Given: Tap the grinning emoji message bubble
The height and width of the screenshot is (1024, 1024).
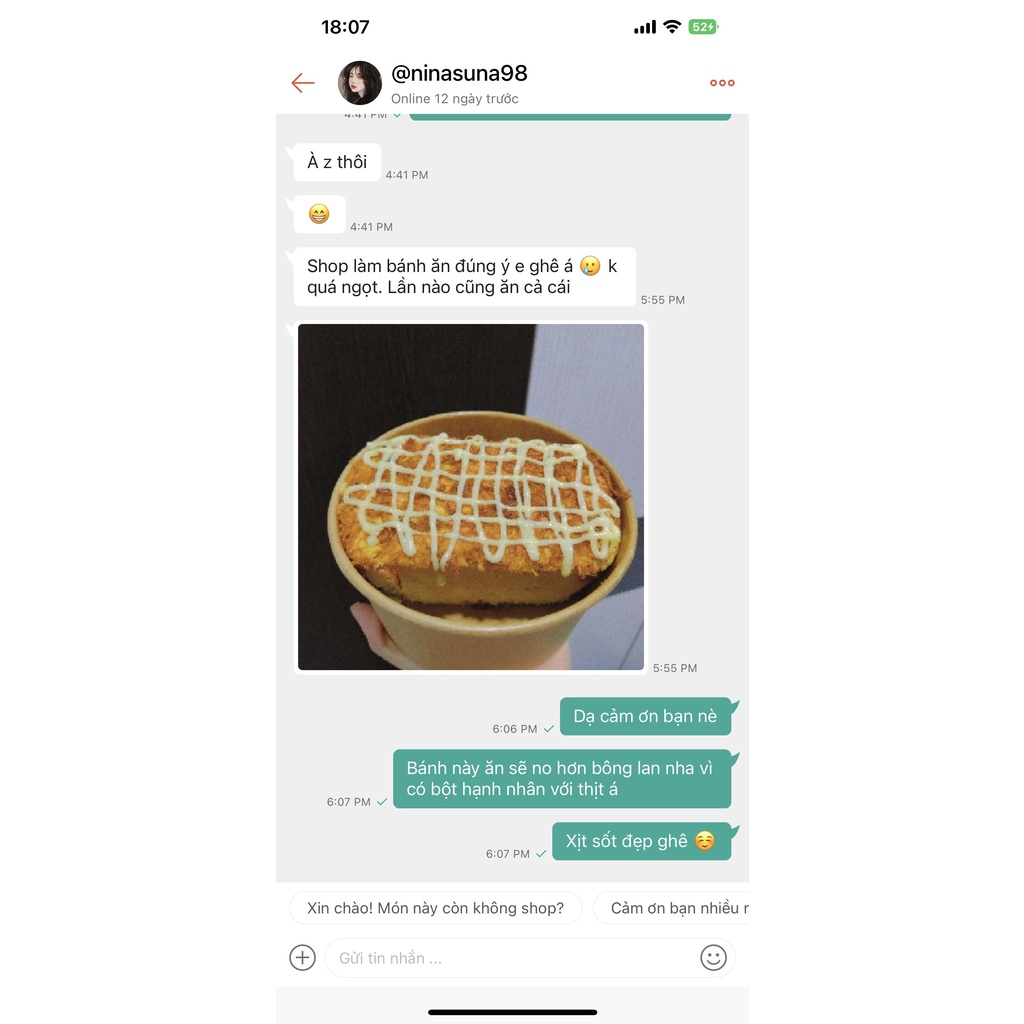Looking at the screenshot, I should 319,214.
